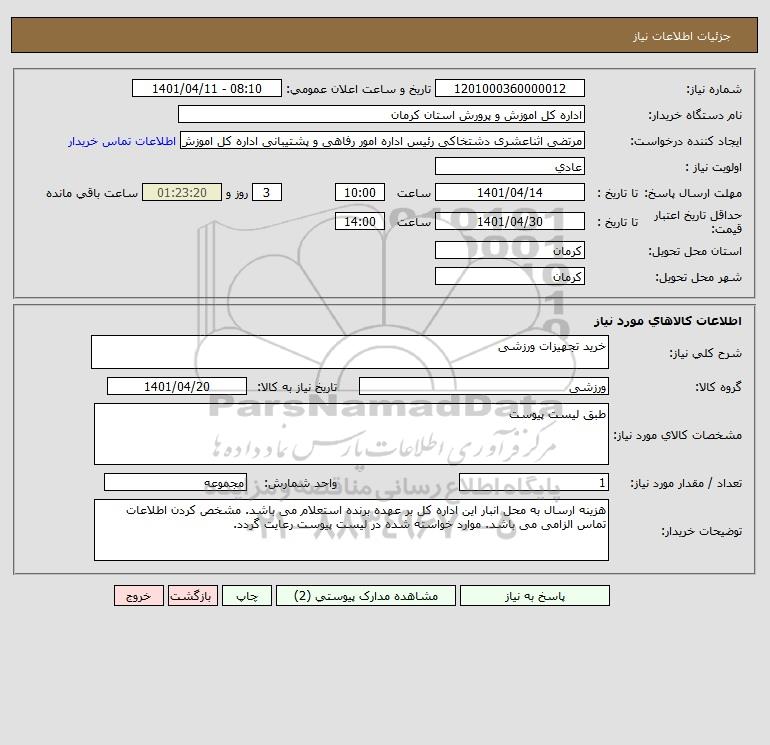770x745 pixels.
Task: Click the delivery province field استان محل تحویل
Action: click(x=510, y=250)
